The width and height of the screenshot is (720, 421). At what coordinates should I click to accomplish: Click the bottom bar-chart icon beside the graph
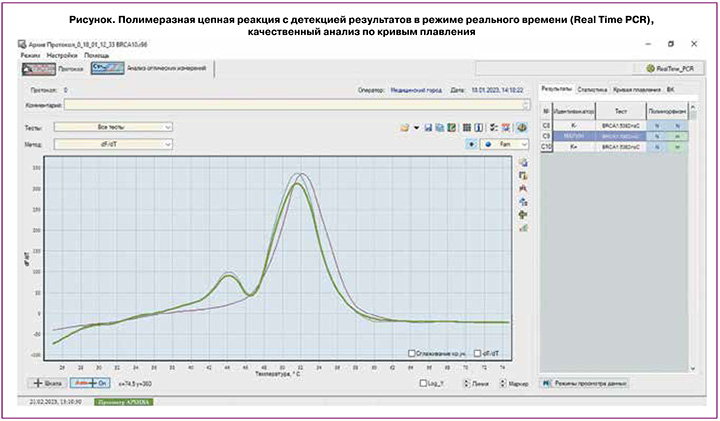click(x=523, y=227)
